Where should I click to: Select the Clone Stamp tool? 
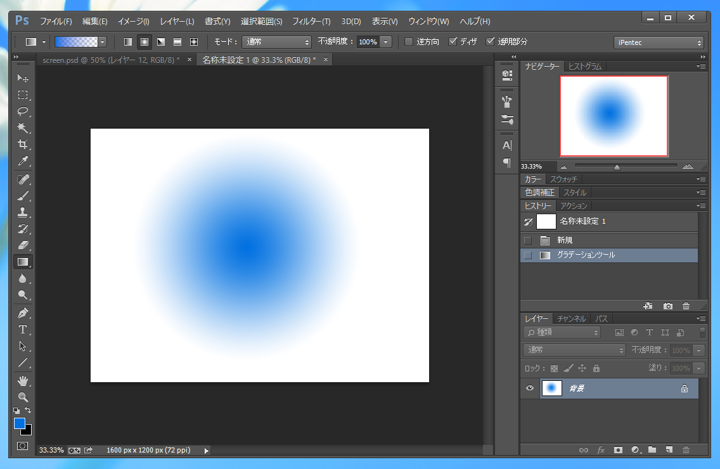[22, 212]
